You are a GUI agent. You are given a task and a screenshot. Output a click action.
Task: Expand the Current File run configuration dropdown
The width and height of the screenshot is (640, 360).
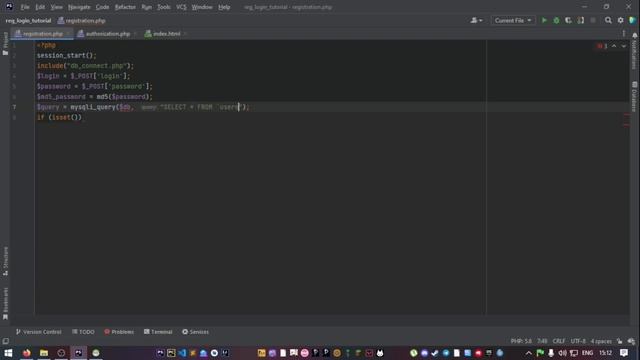[x=513, y=20]
